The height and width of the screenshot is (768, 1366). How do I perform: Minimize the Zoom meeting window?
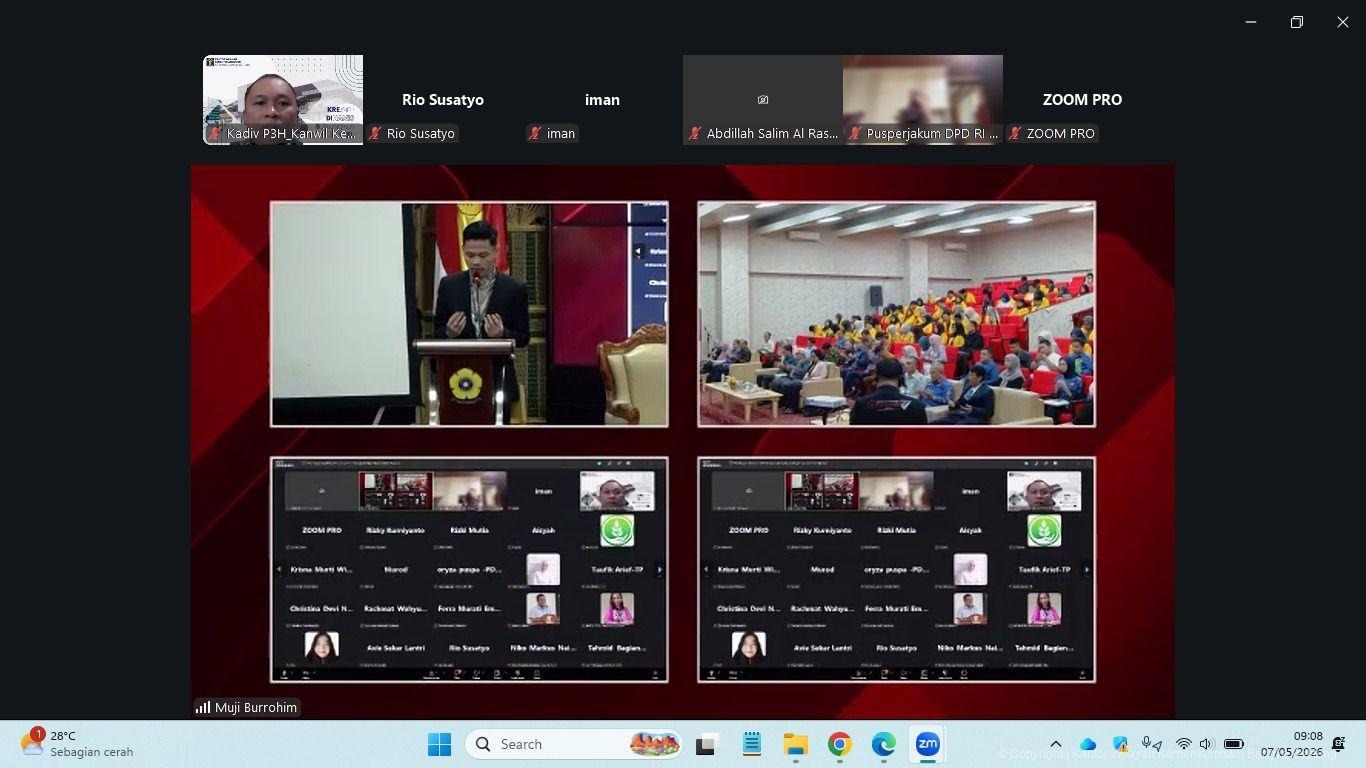pos(1251,22)
